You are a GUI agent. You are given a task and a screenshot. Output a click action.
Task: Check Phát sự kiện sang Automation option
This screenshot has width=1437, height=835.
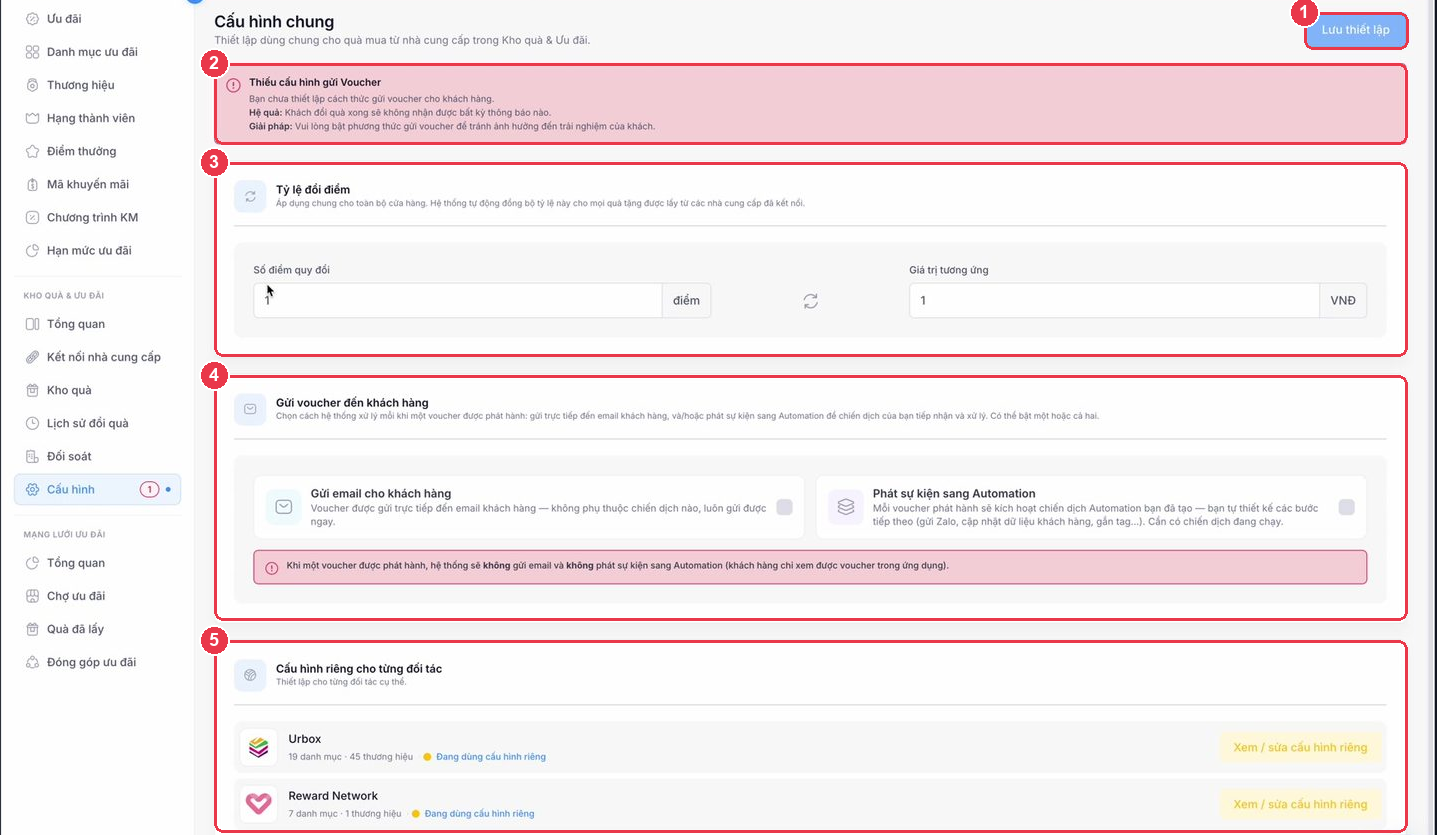click(1346, 507)
